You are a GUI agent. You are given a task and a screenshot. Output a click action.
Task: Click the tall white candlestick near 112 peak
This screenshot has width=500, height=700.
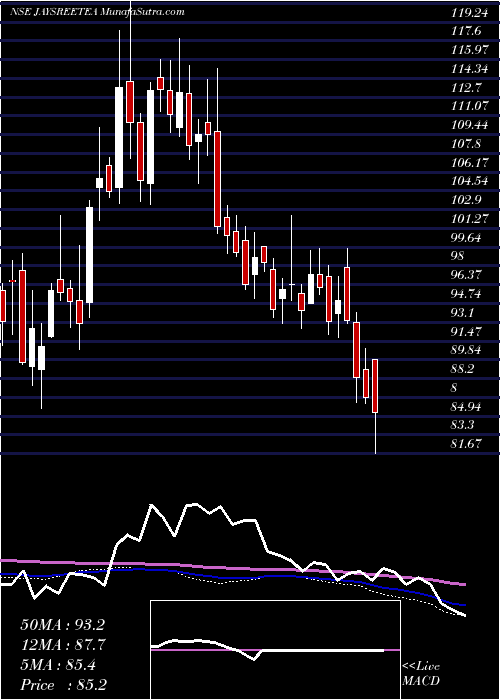pyautogui.click(x=119, y=138)
